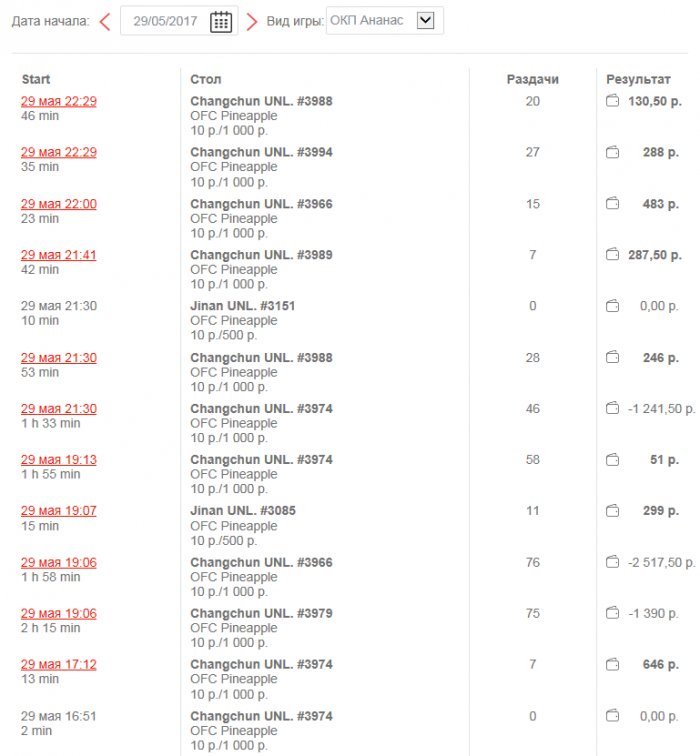The width and height of the screenshot is (700, 756).
Task: Sort by the Раздачи column header
Action: click(x=532, y=79)
